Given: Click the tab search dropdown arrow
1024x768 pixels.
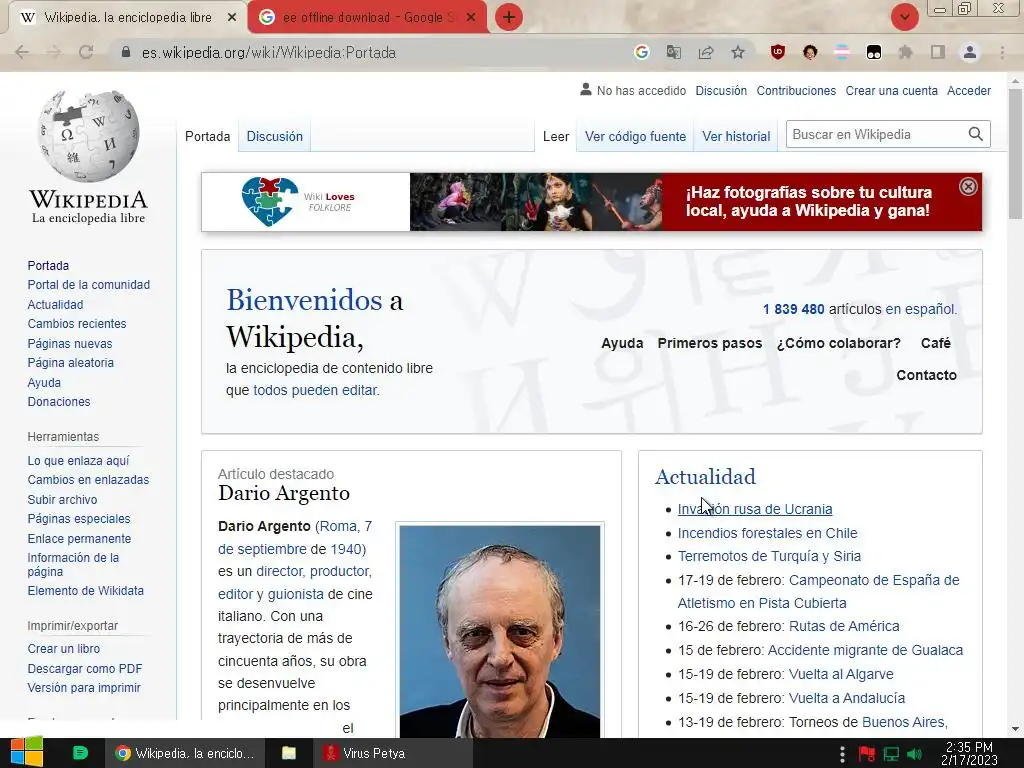Looking at the screenshot, I should click(904, 17).
